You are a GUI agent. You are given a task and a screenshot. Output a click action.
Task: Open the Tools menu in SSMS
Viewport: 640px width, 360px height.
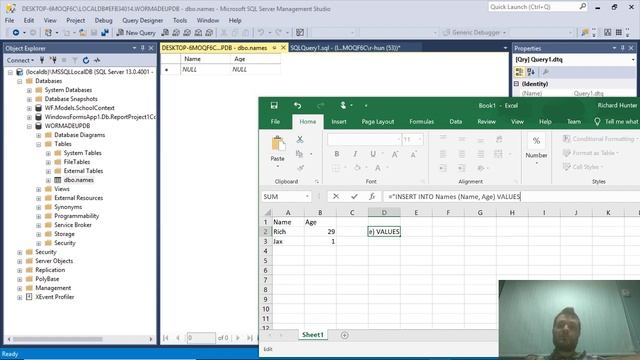click(x=180, y=20)
